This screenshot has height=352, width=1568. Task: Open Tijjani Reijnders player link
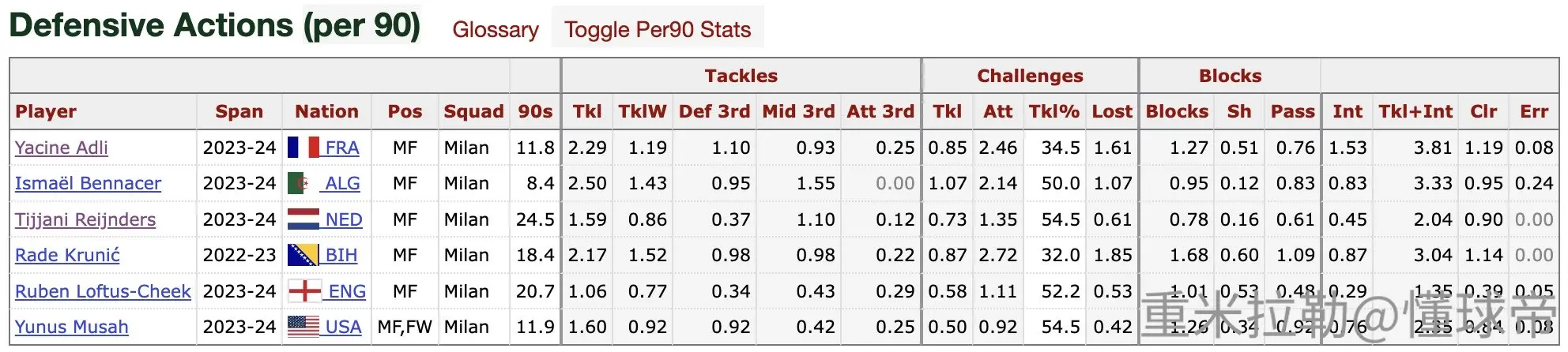point(85,219)
